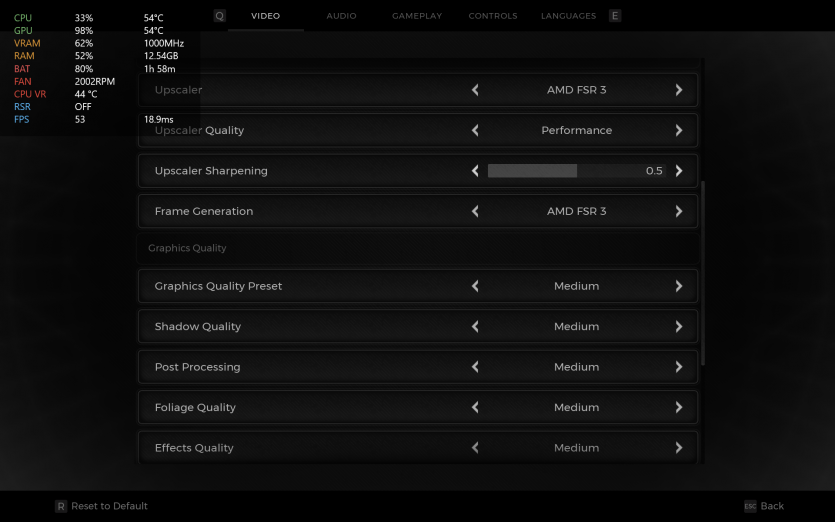Click right arrow for Foliage Quality
Viewport: 835px width, 522px height.
[x=679, y=408]
